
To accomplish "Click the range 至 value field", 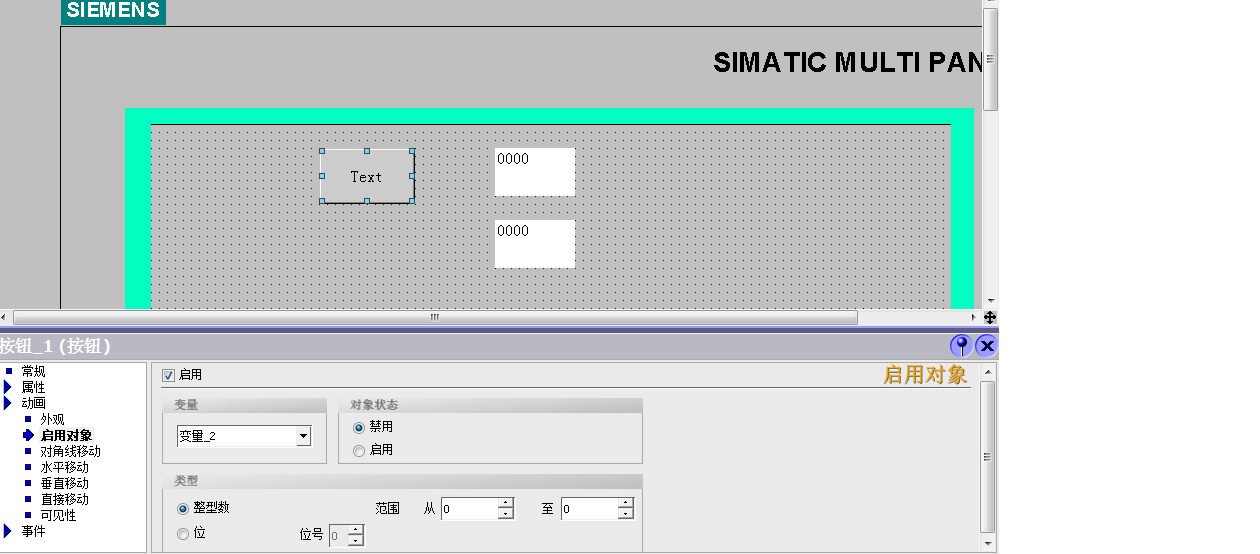I will click(589, 509).
